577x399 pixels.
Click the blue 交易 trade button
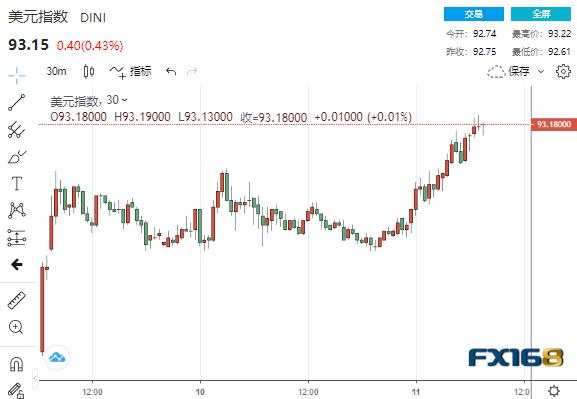tap(474, 14)
